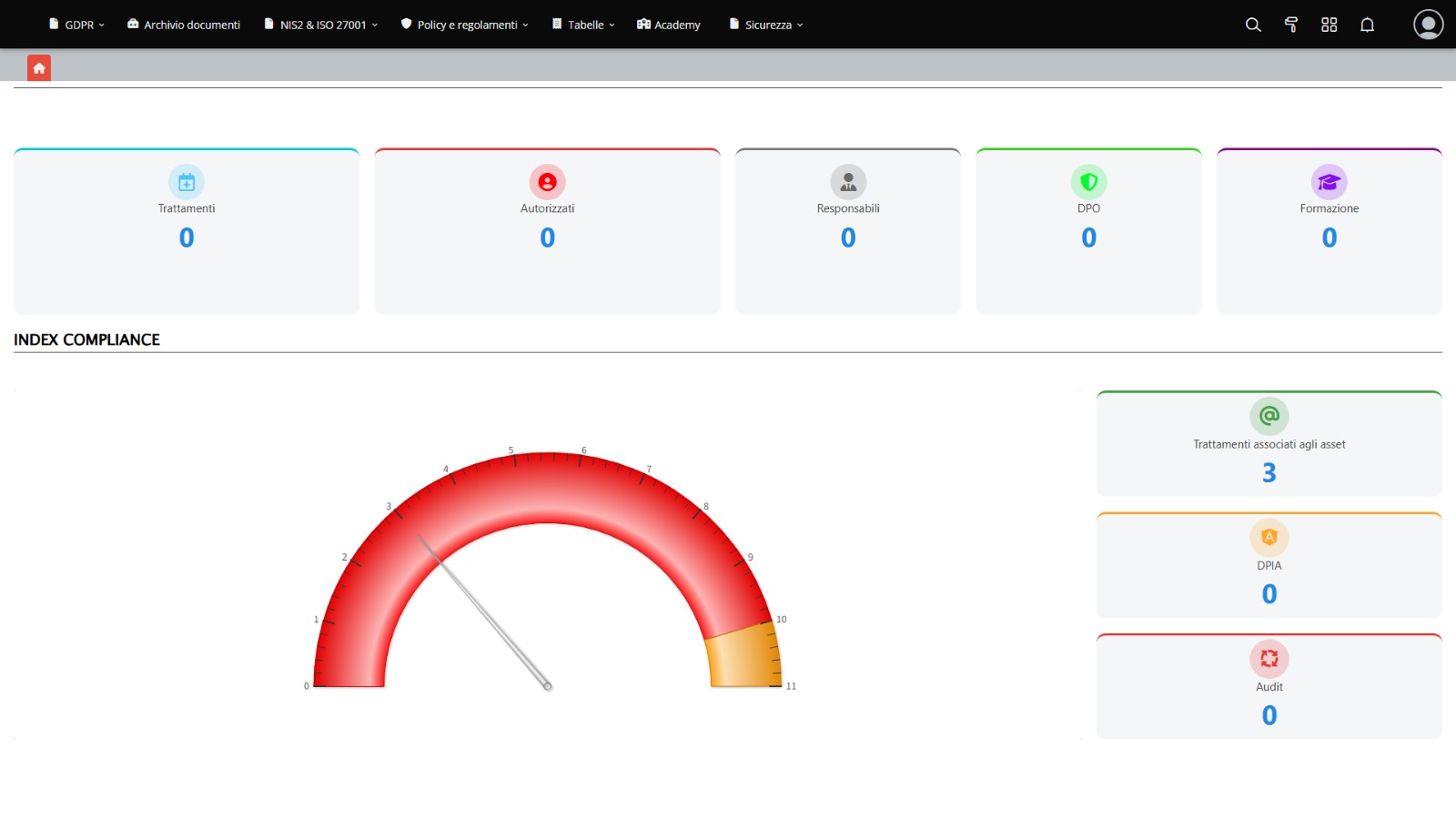
Task: Click the DPO green shield icon
Action: pos(1088,182)
